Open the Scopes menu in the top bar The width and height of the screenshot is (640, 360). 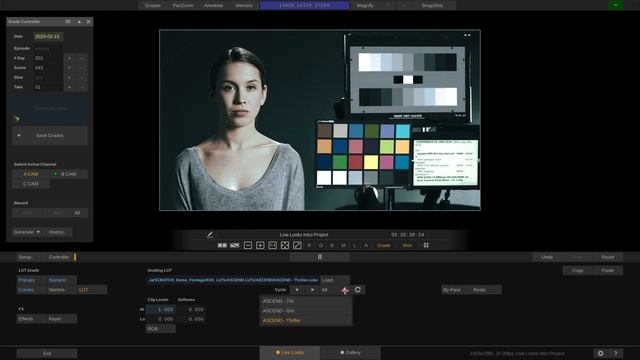153,5
